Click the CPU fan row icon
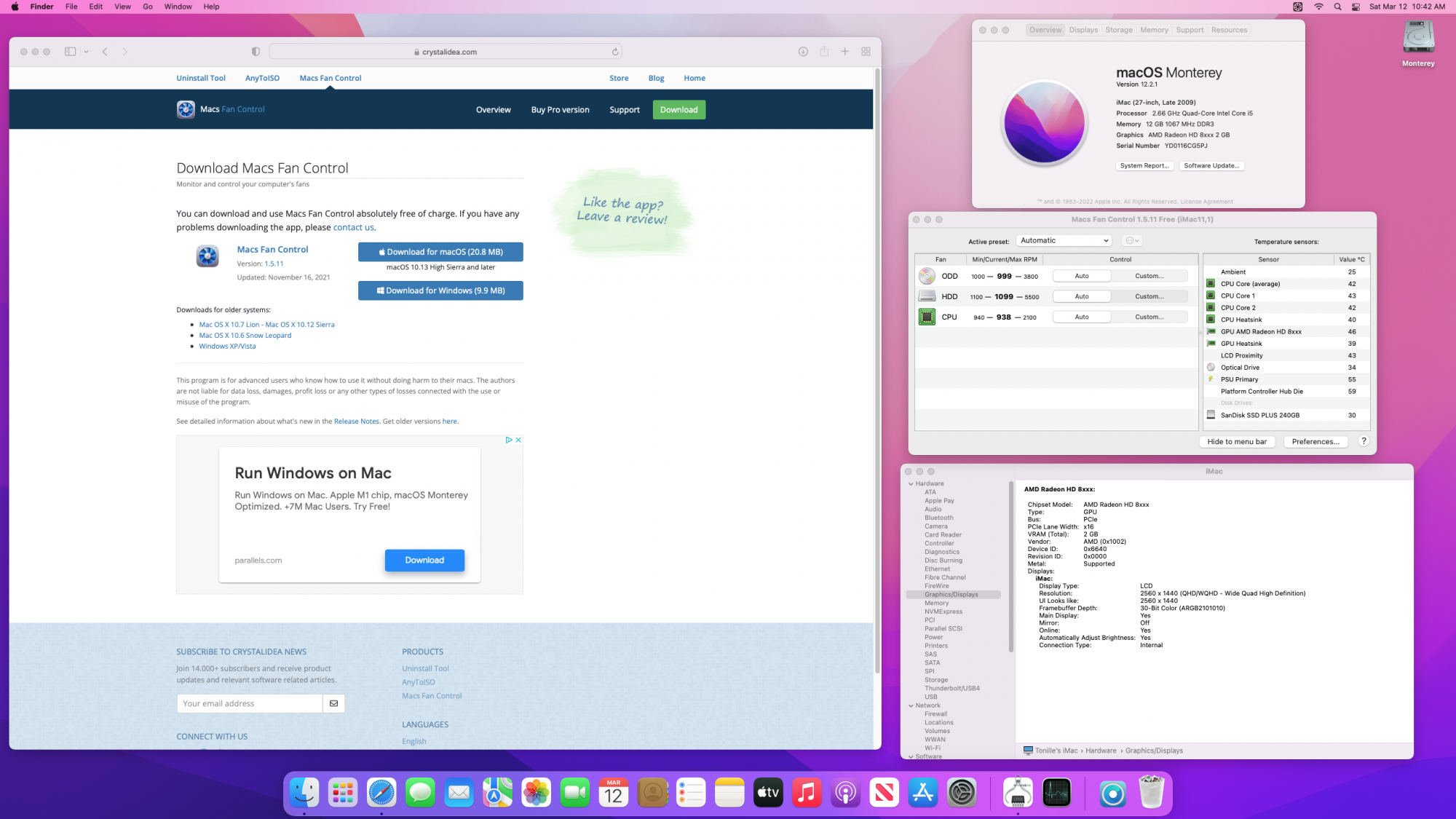This screenshot has width=1456, height=819. pyautogui.click(x=925, y=316)
